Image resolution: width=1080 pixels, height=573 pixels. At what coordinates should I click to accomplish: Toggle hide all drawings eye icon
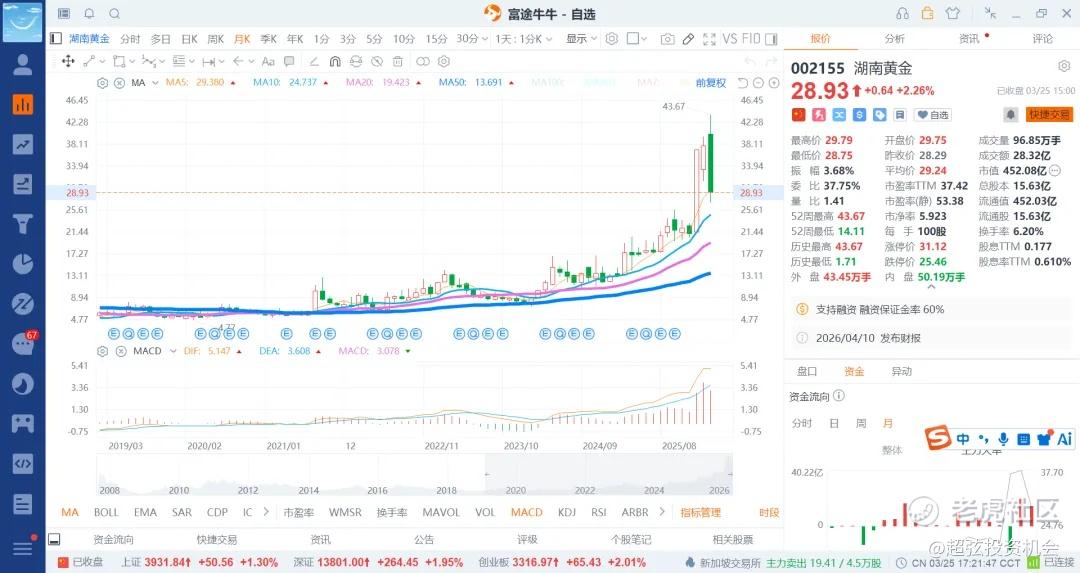pyautogui.click(x=377, y=61)
